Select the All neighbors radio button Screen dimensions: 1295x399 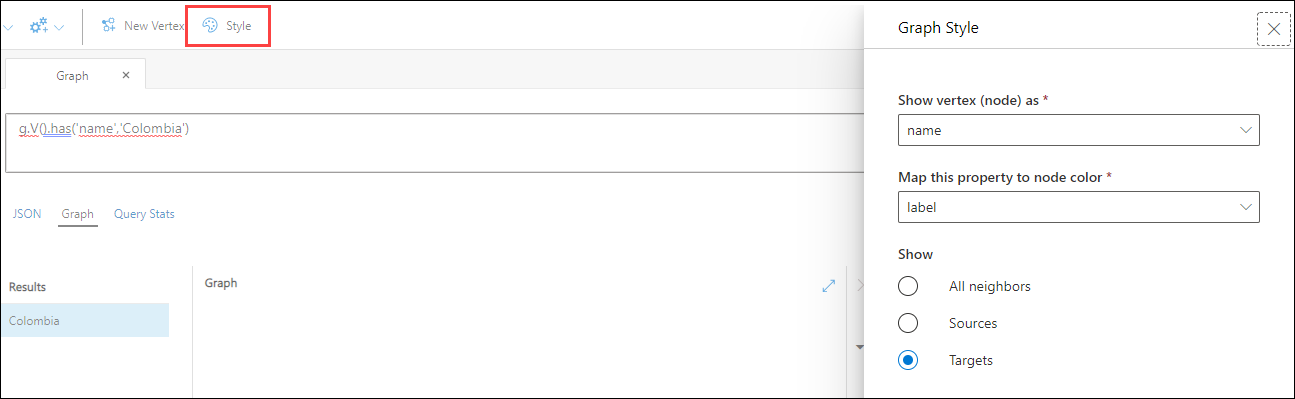coord(908,286)
